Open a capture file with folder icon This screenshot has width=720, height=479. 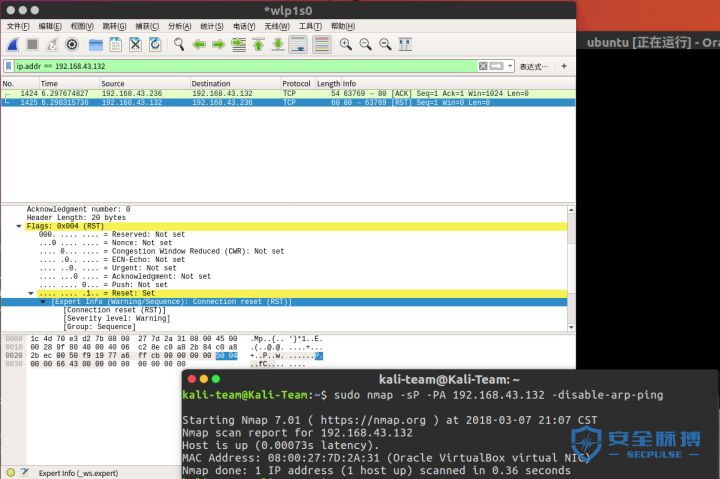pyautogui.click(x=96, y=45)
